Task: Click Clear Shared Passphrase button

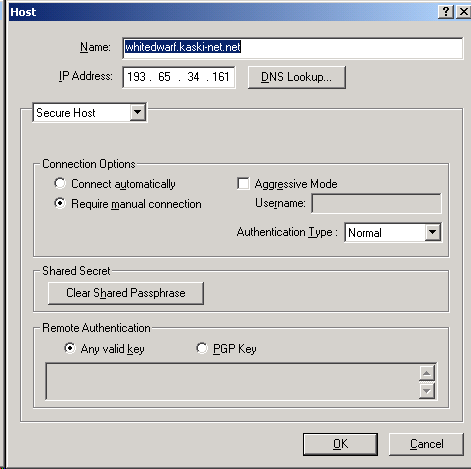Action: (126, 293)
